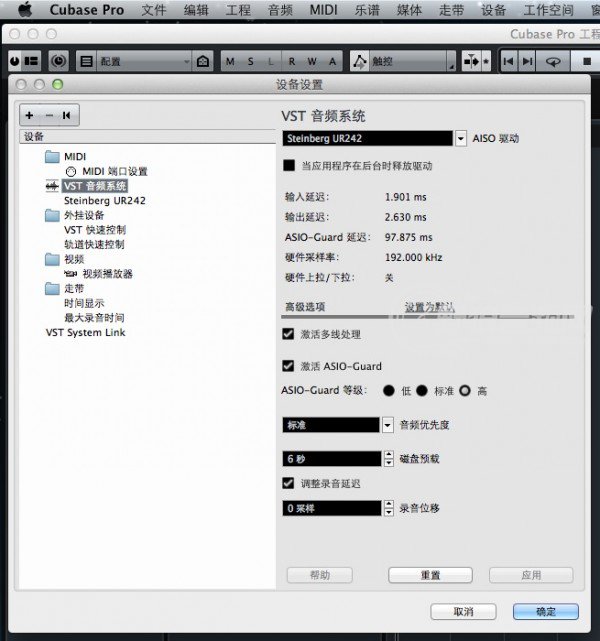Toggle the S solo-all button
This screenshot has height=641, width=600.
251,61
